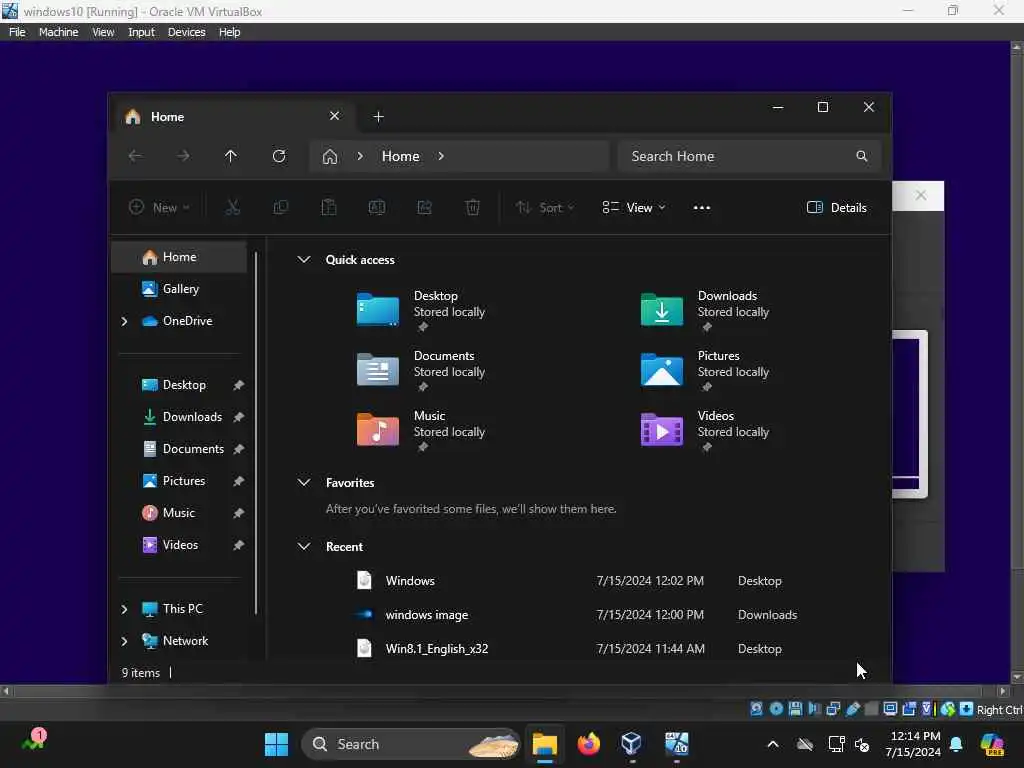The image size is (1024, 768).
Task: Open the New dropdown button
Action: (159, 208)
